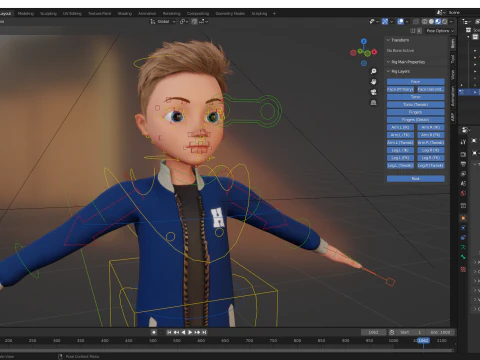
Task: Click the timeline play button
Action: pyautogui.click(x=190, y=332)
